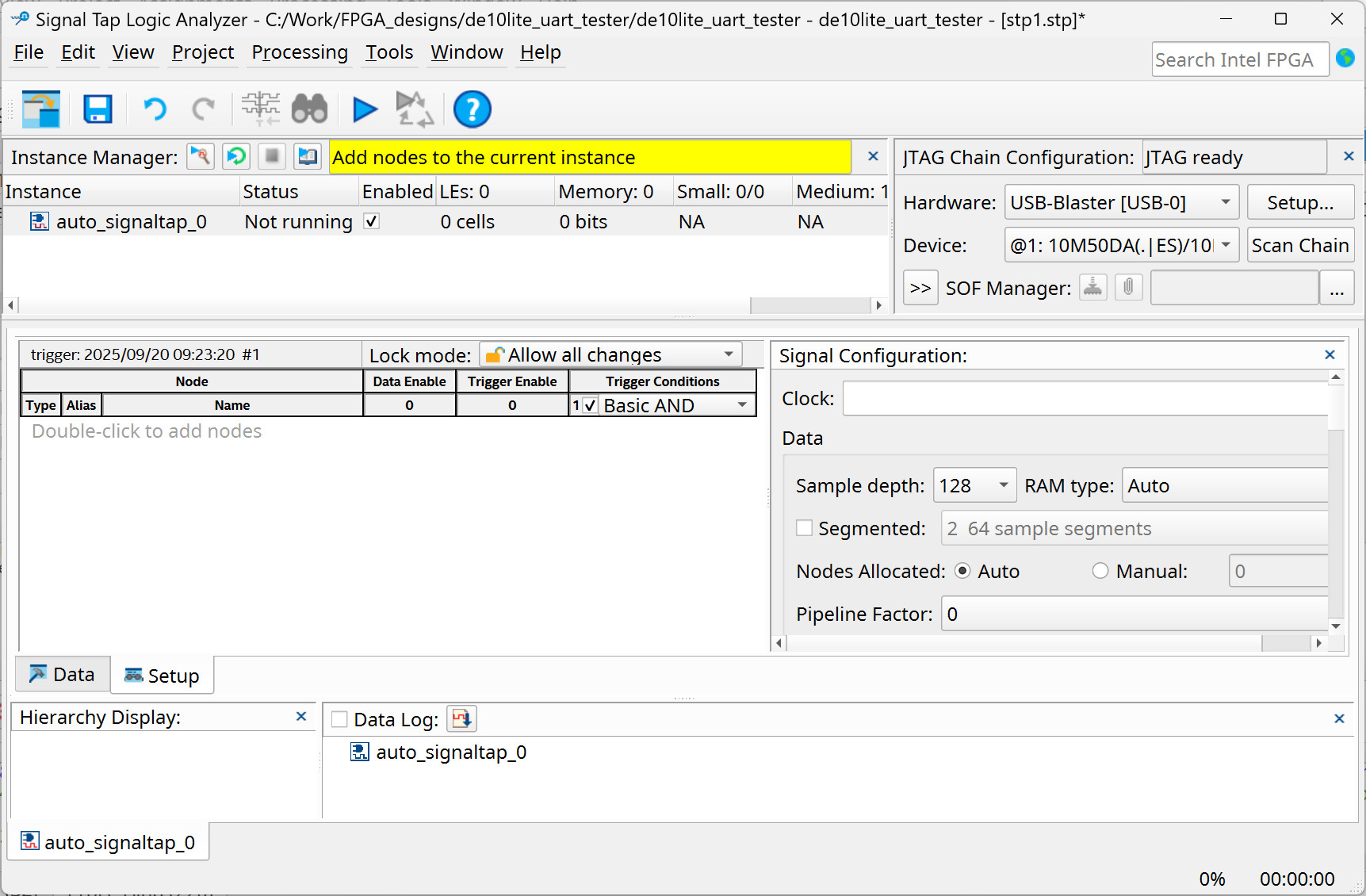1366x896 pixels.
Task: Start analysis with blue Run arrow
Action: point(364,109)
